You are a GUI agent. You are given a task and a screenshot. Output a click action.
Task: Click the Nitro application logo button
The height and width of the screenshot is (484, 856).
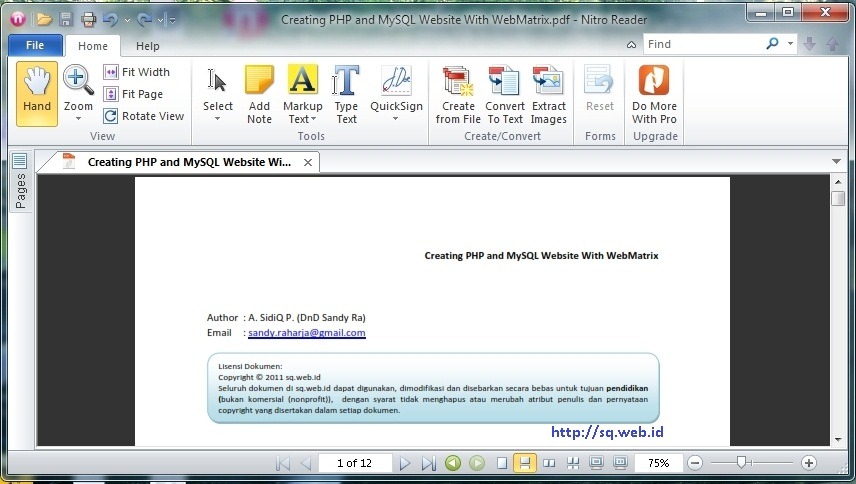(x=18, y=20)
